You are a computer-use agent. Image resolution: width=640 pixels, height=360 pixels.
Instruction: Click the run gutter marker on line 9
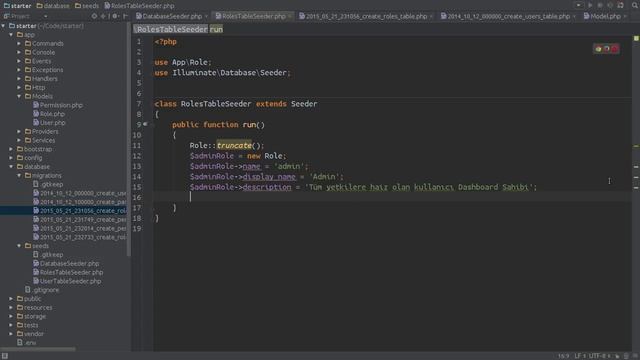[145, 124]
